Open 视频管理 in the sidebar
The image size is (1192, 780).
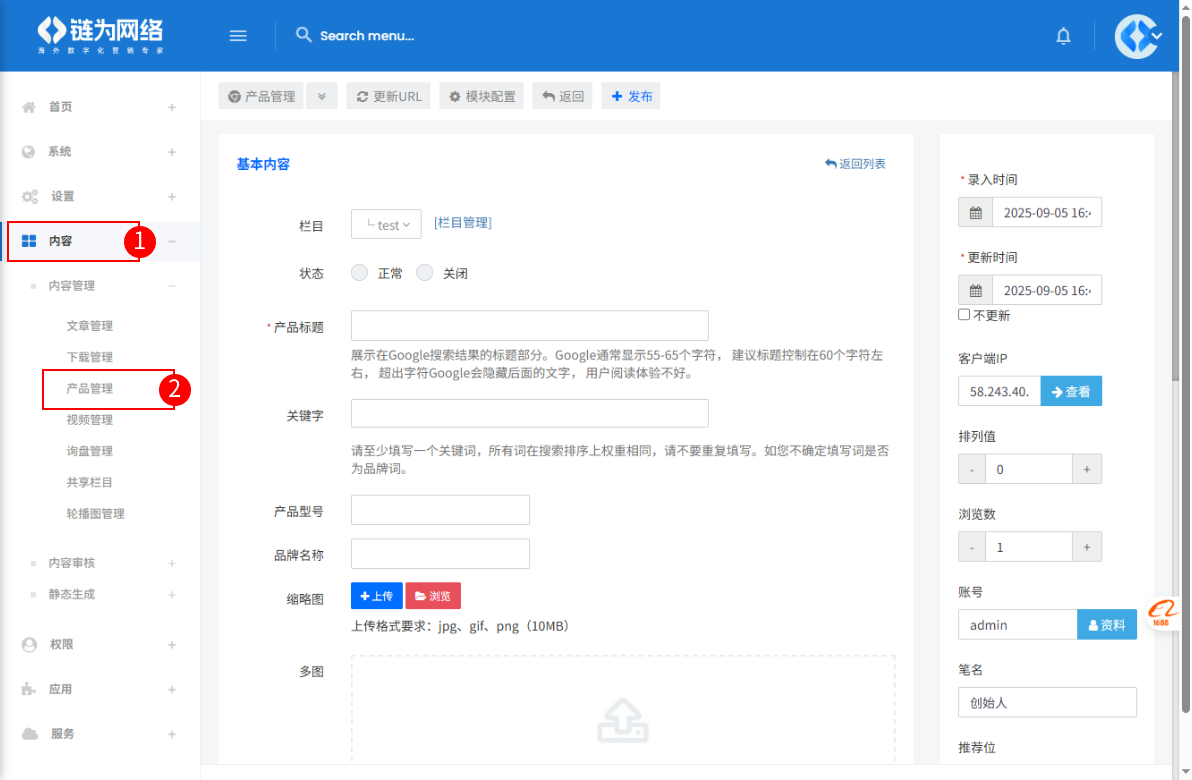coord(90,420)
